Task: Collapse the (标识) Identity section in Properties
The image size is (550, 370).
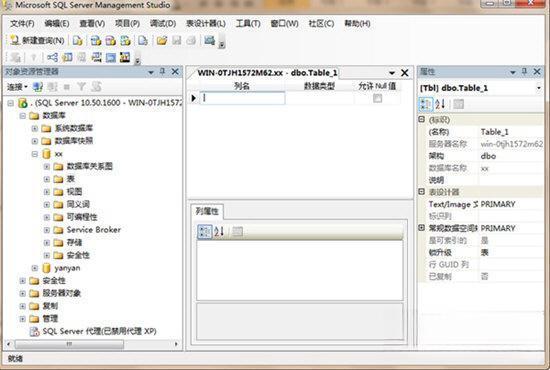Action: click(x=422, y=120)
